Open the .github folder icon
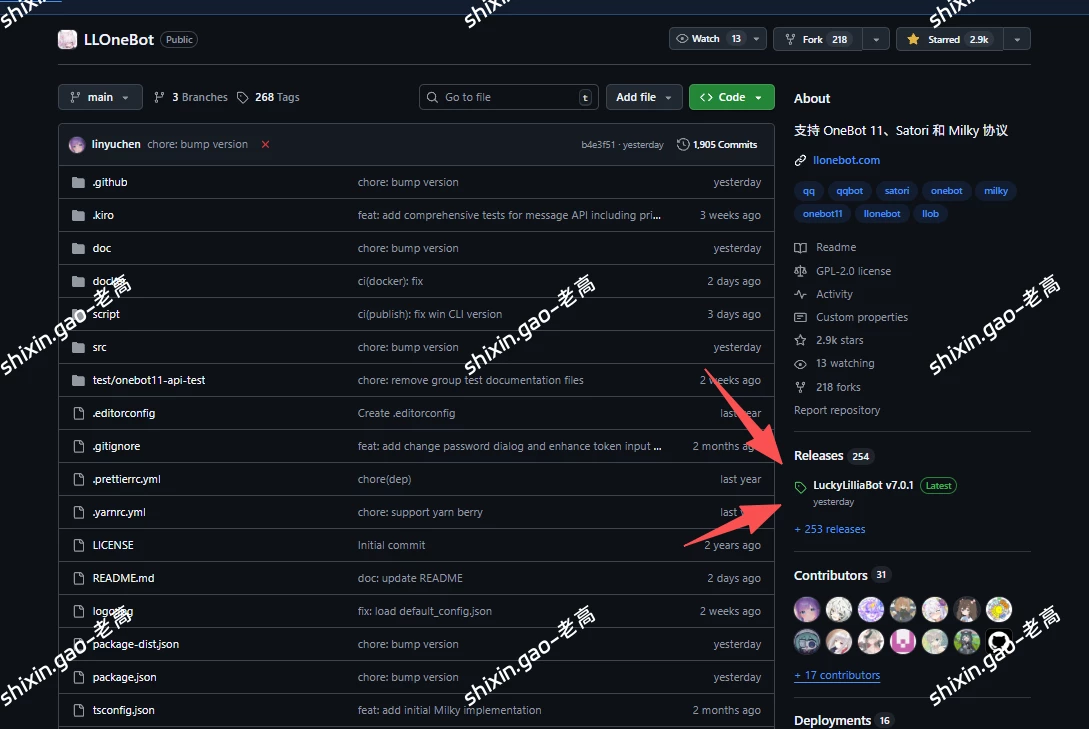This screenshot has width=1089, height=729. 79,183
